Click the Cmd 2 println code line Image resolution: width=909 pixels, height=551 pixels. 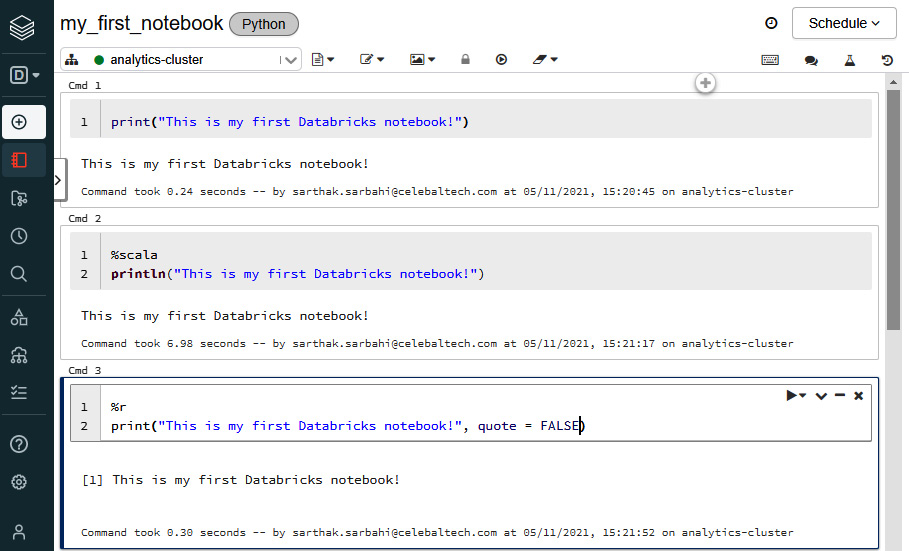[x=297, y=274]
